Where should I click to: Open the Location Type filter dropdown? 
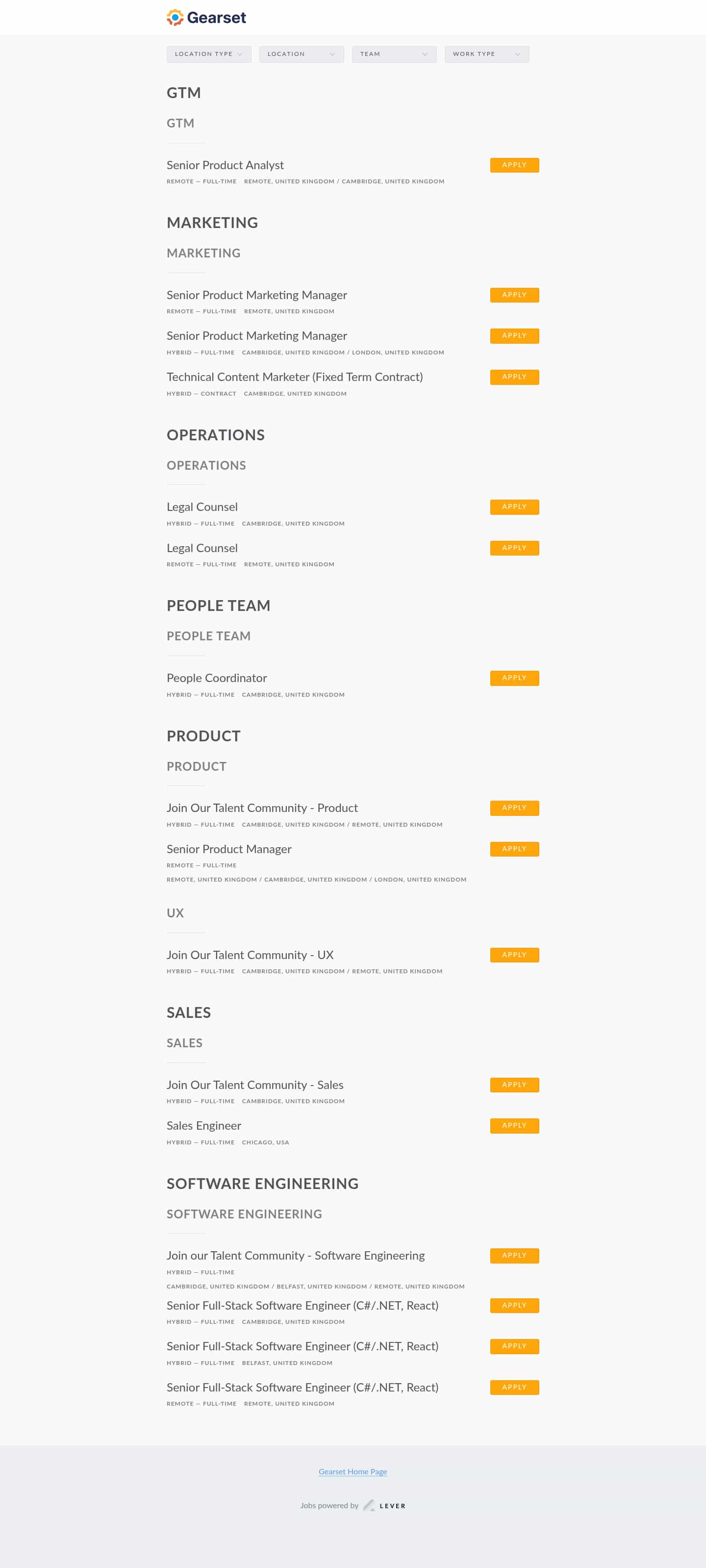point(209,54)
